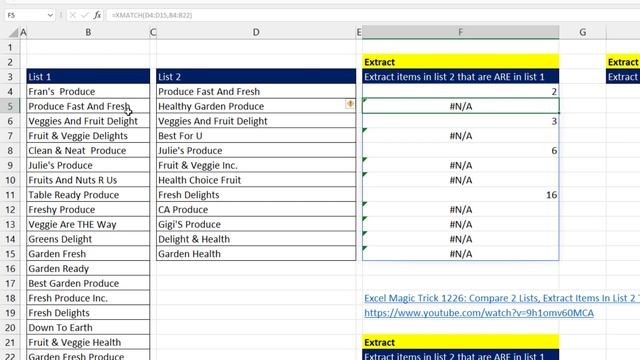Select 'Gigi'S Produce' cell
Image resolution: width=640 pixels, height=360 pixels.
coord(256,224)
